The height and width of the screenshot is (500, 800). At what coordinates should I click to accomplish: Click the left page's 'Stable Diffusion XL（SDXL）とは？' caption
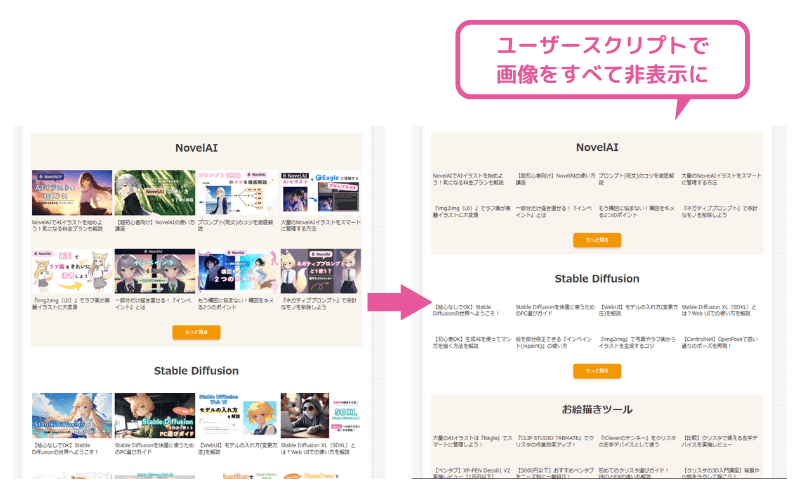point(318,448)
